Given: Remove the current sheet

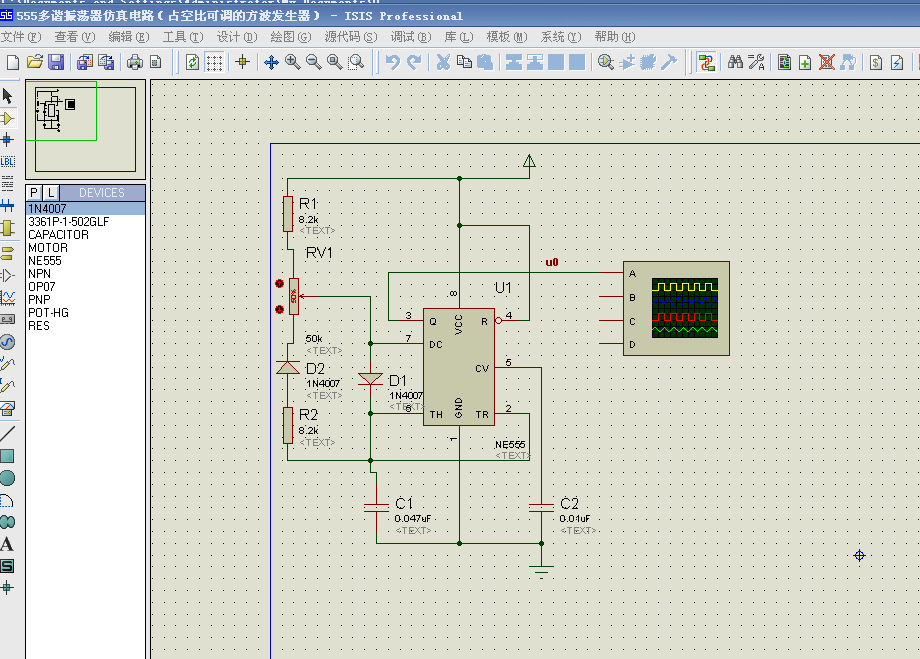Looking at the screenshot, I should pyautogui.click(x=827, y=62).
